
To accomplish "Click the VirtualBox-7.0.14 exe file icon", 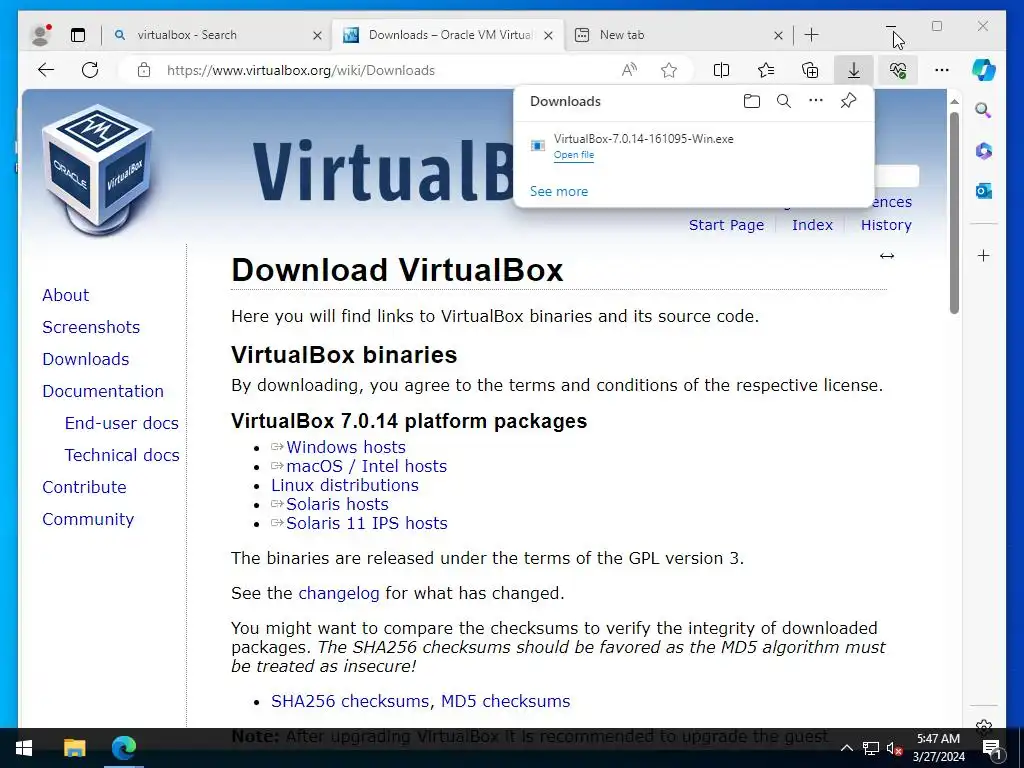I will tap(537, 146).
